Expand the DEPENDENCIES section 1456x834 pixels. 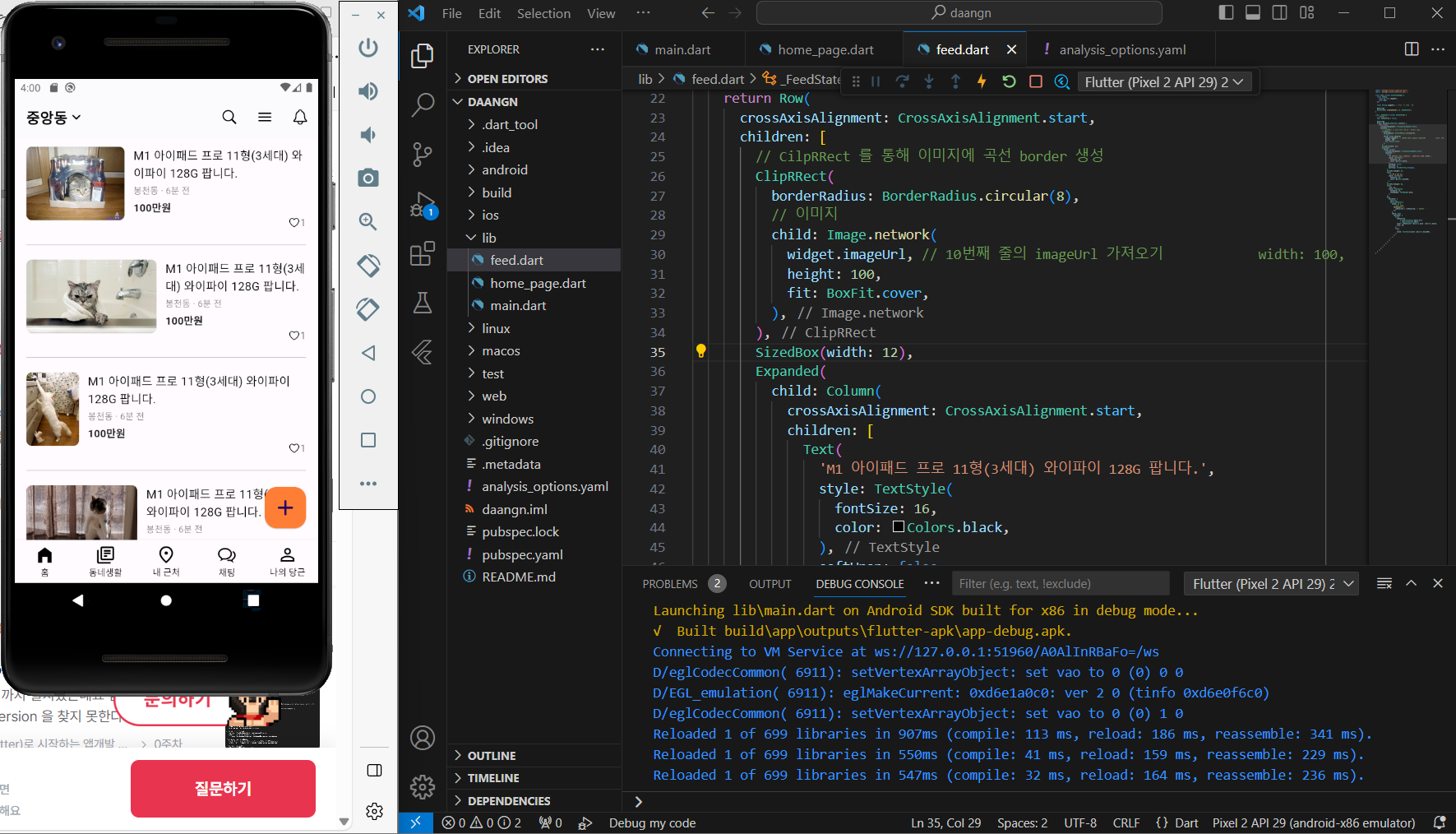point(509,801)
